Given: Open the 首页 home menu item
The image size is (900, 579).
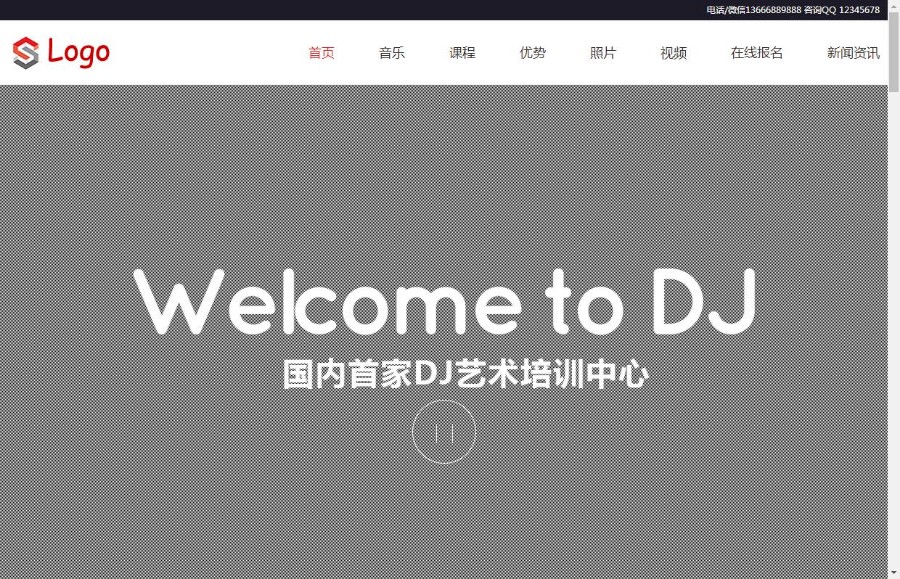Looking at the screenshot, I should click(322, 53).
